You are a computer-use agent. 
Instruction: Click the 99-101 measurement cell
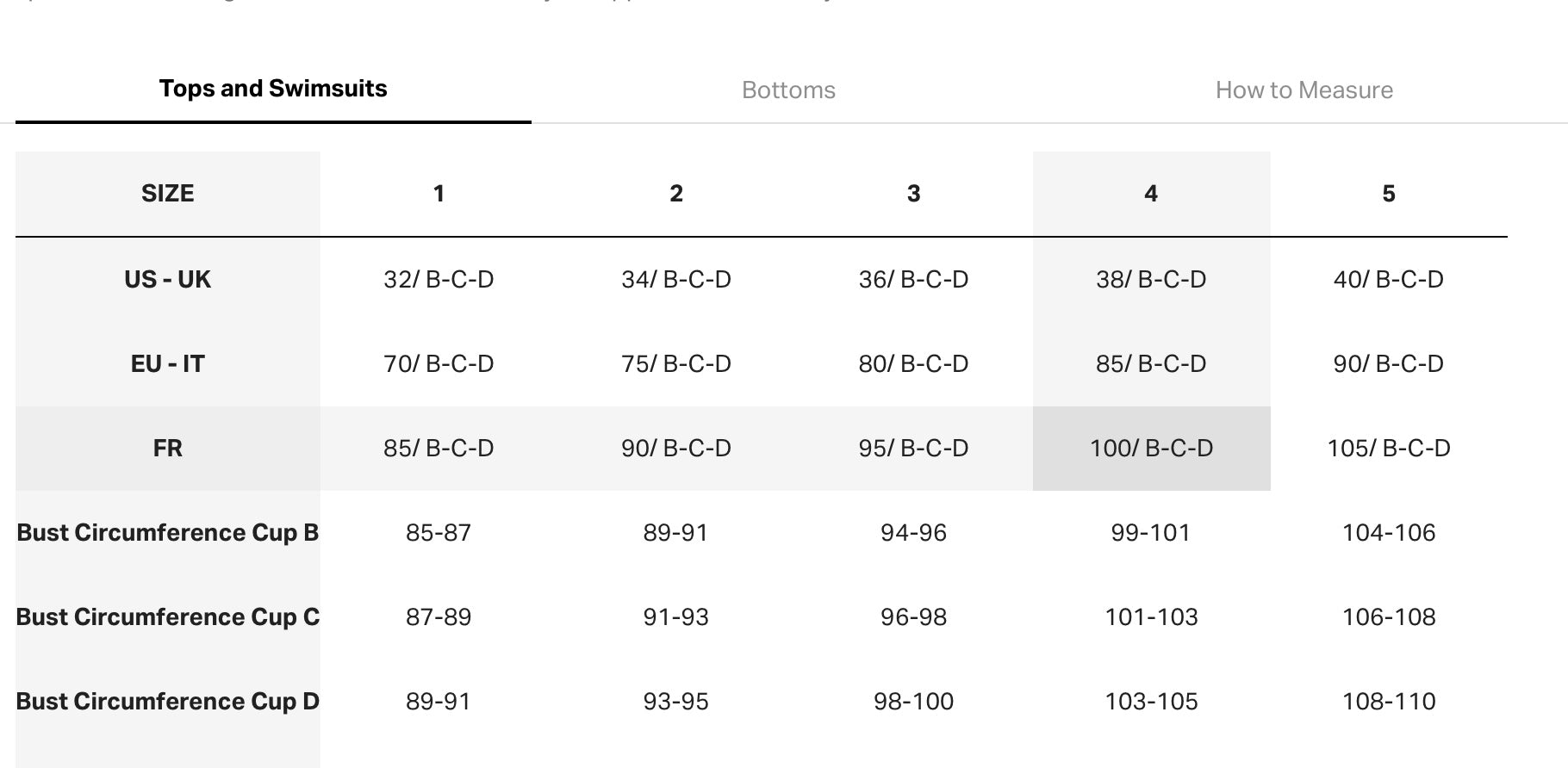pyautogui.click(x=1151, y=533)
